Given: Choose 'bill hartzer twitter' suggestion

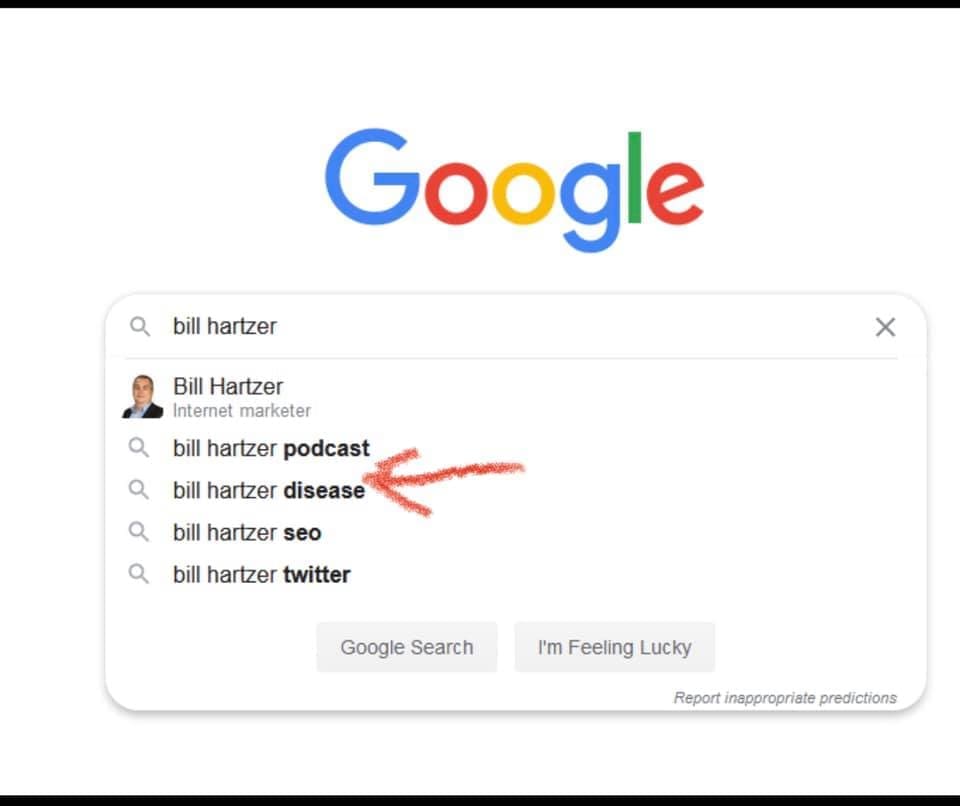Looking at the screenshot, I should coord(514,574).
